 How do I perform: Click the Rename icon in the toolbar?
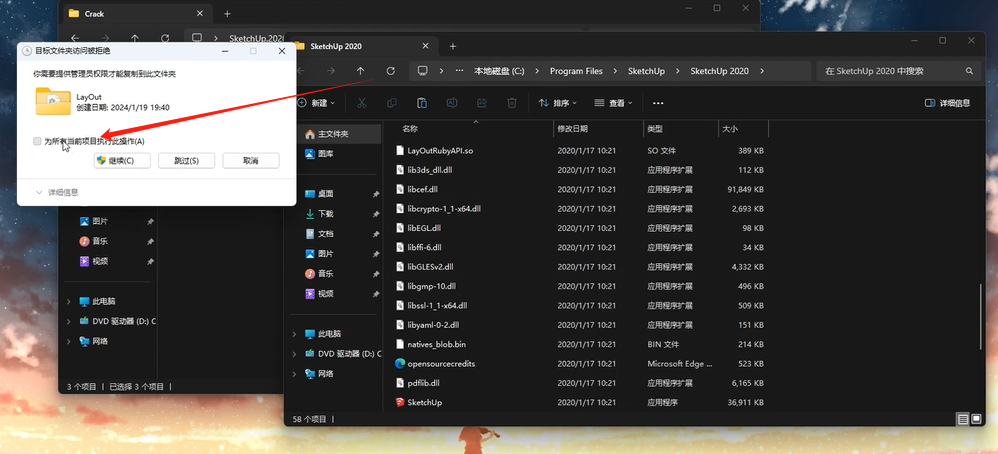[452, 103]
